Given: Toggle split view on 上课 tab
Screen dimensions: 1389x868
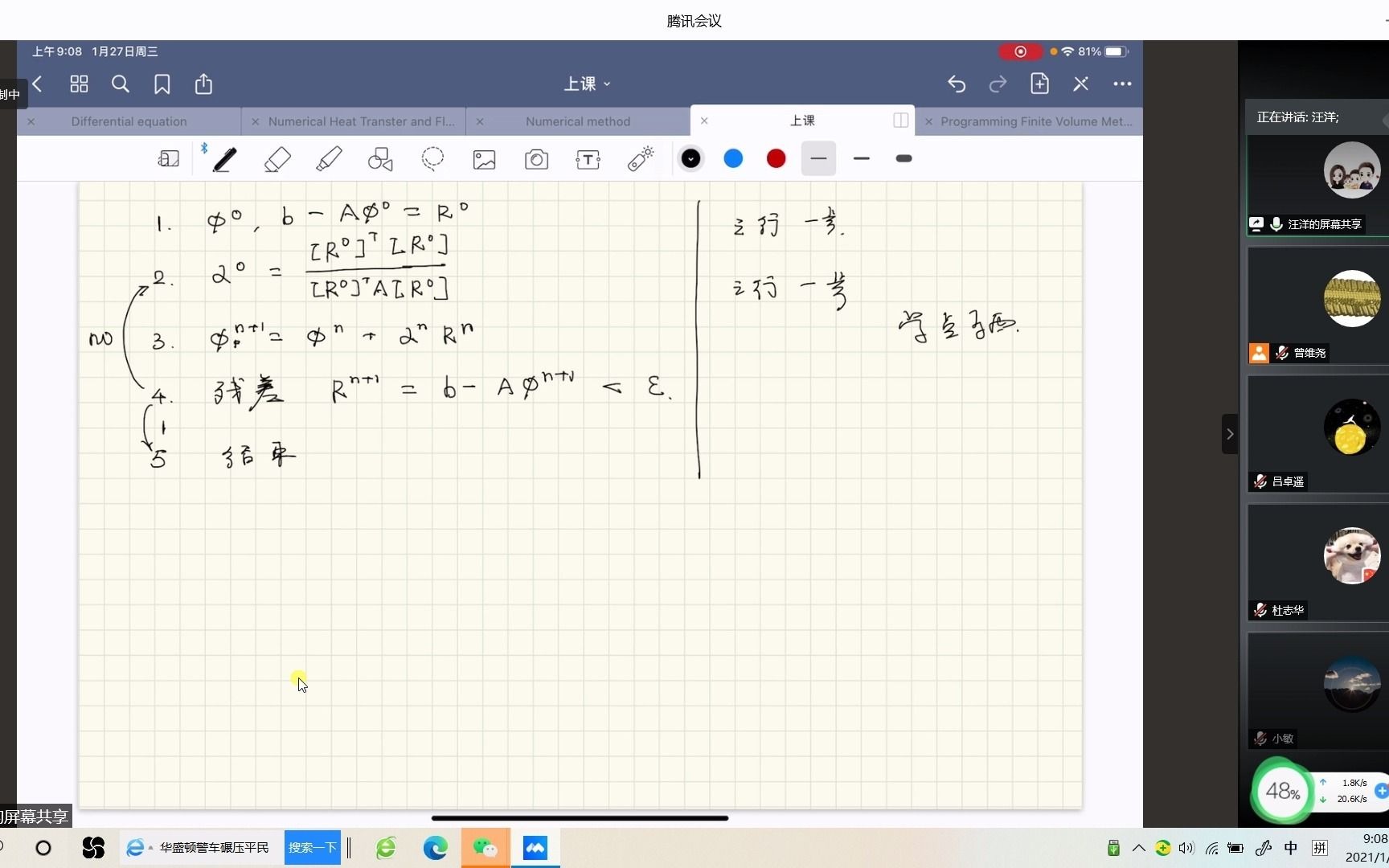Looking at the screenshot, I should coord(900,121).
